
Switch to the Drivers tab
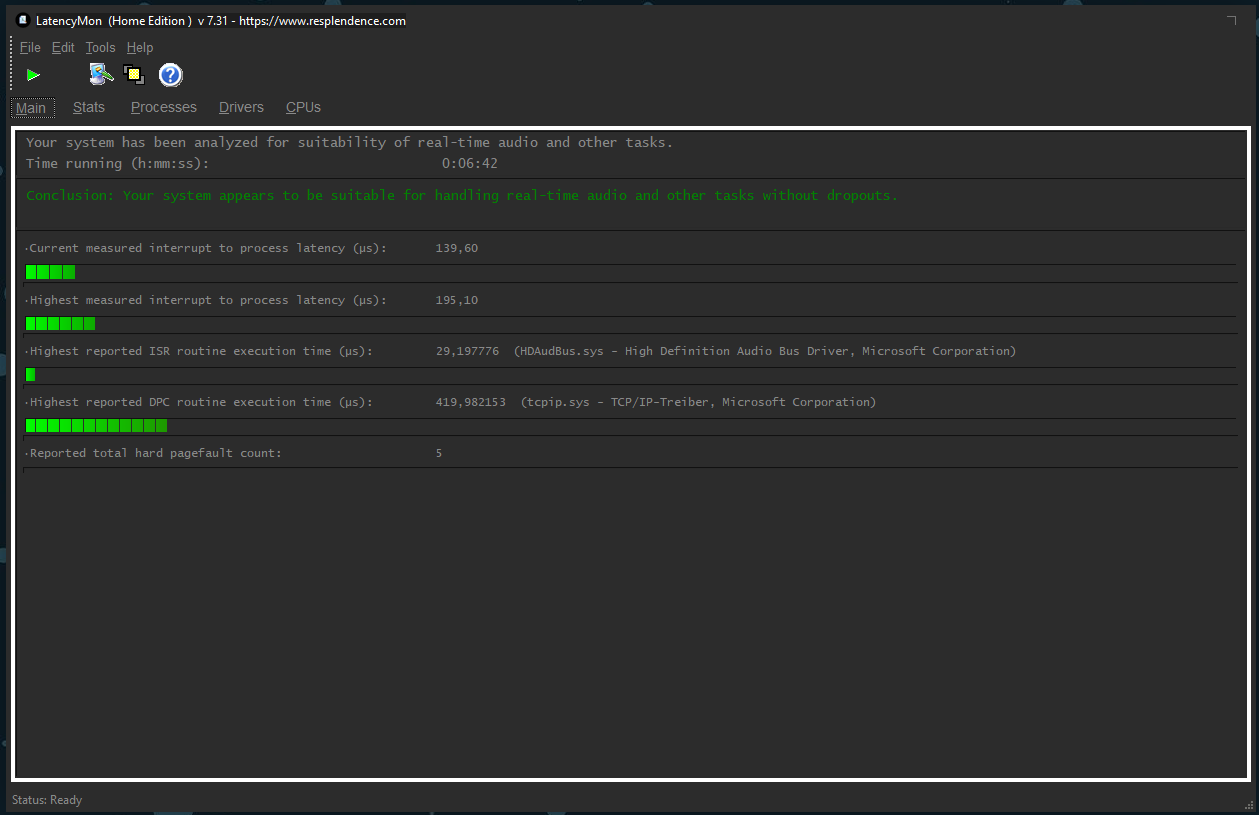[x=241, y=107]
